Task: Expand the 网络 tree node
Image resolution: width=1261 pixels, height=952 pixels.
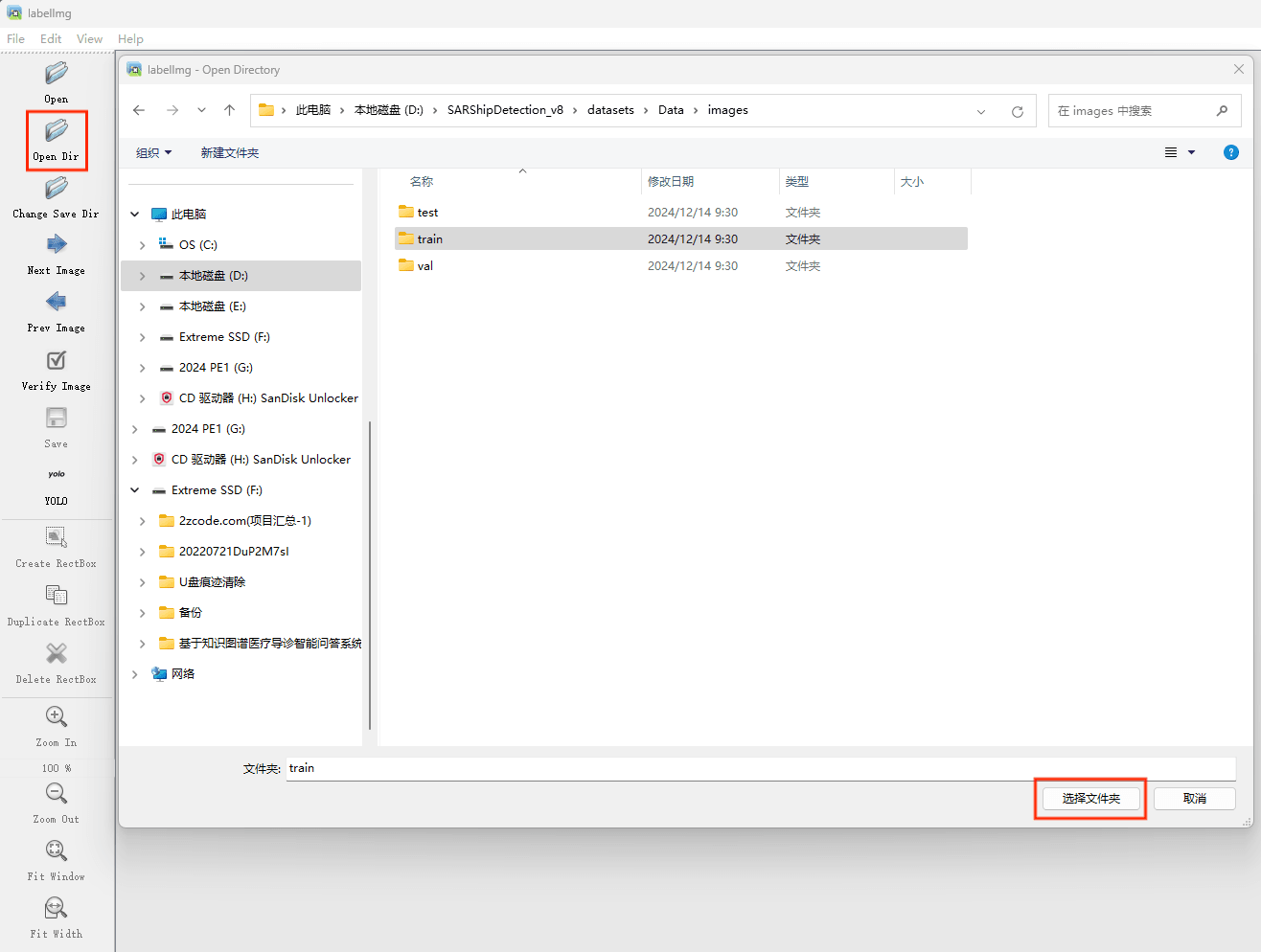Action: click(135, 674)
